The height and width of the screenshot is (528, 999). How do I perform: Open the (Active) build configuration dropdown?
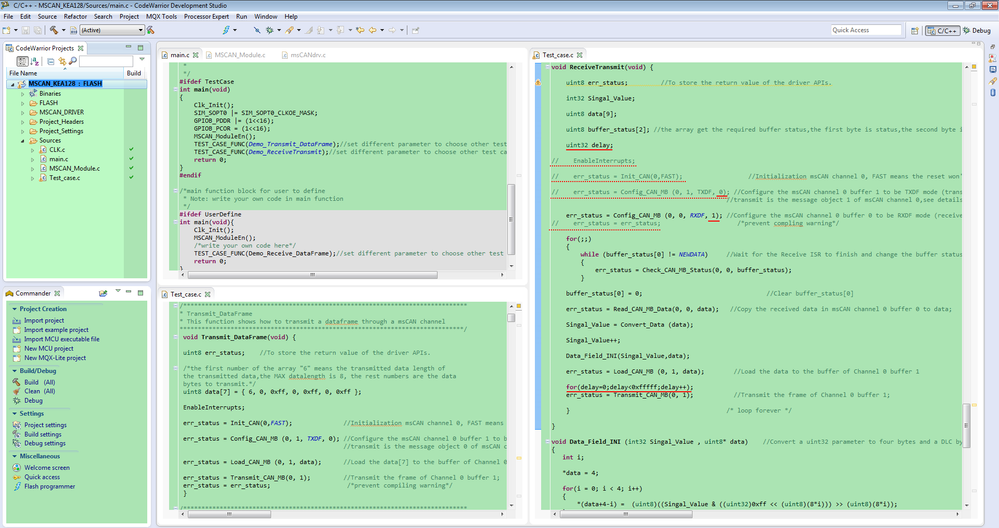click(x=110, y=30)
